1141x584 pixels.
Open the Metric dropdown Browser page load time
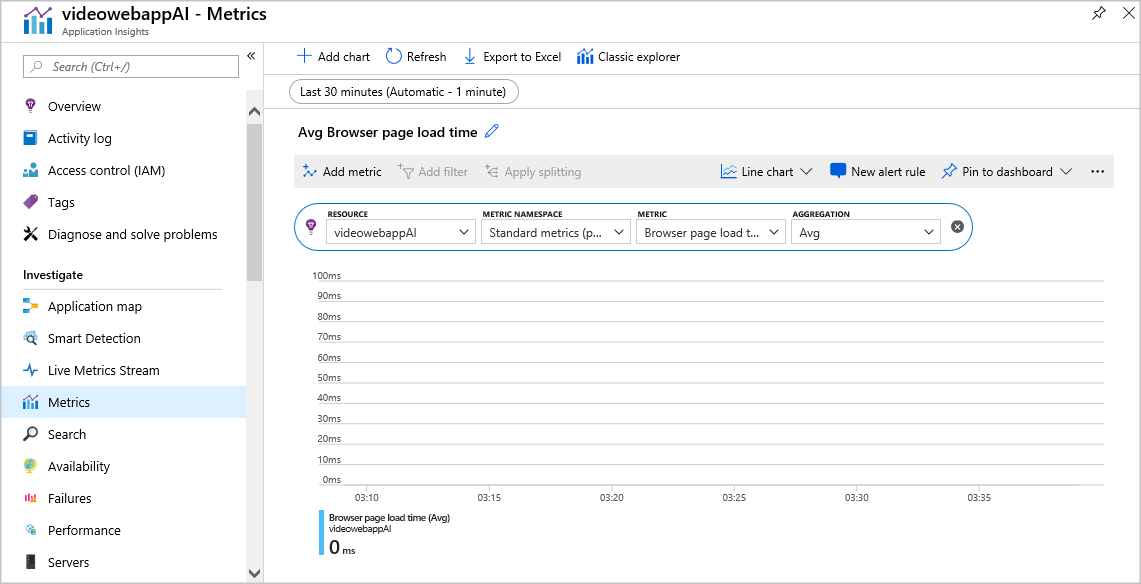point(711,232)
